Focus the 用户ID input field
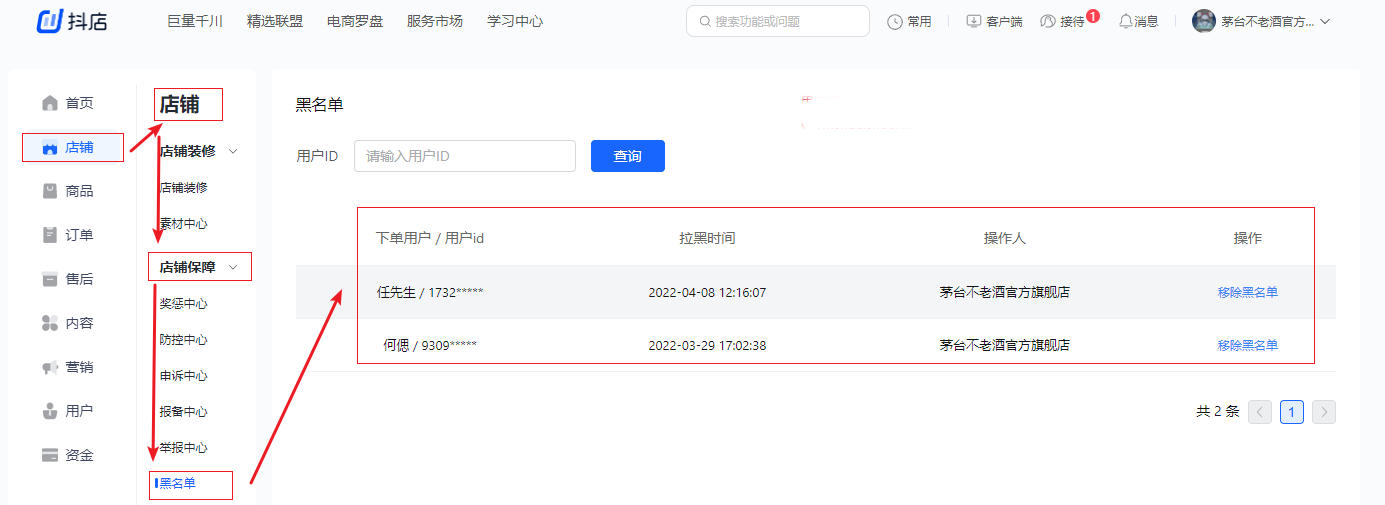Image resolution: width=1385 pixels, height=505 pixels. pos(464,156)
